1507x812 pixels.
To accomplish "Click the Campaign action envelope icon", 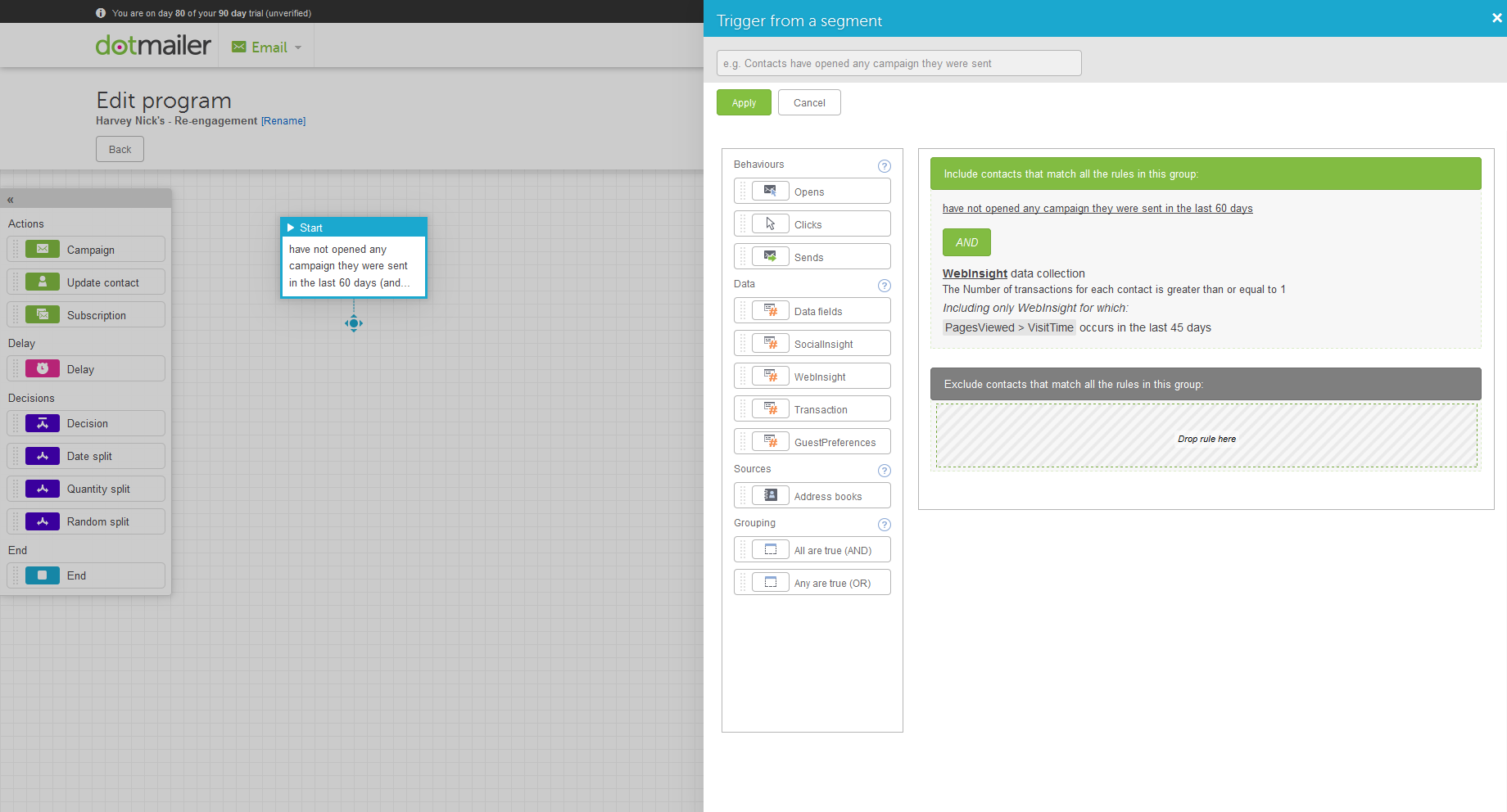I will pyautogui.click(x=43, y=249).
